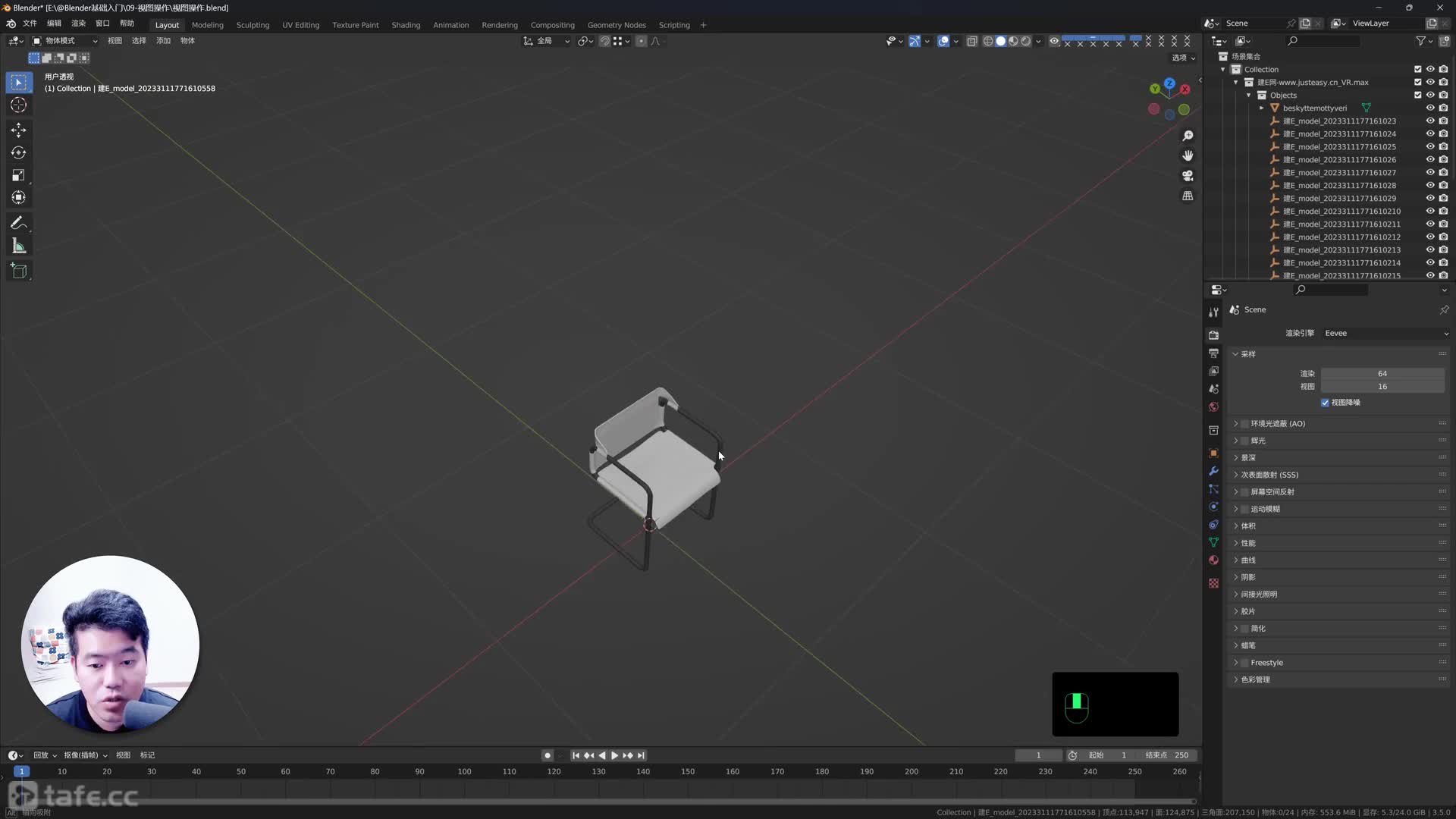The width and height of the screenshot is (1456, 819).
Task: Collapse the Objects group in the outliner
Action: (1249, 95)
